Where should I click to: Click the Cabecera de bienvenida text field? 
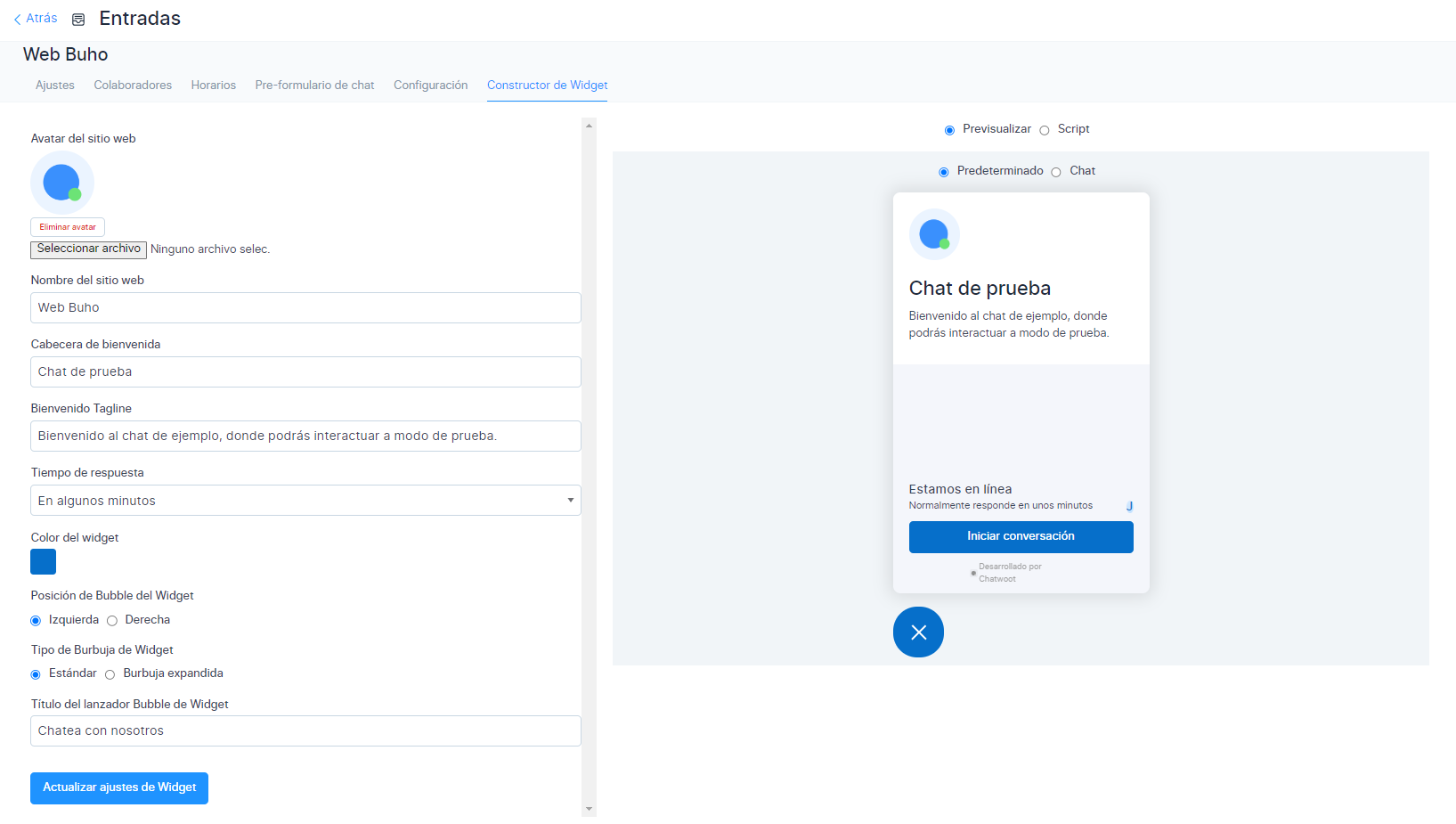[x=305, y=372]
